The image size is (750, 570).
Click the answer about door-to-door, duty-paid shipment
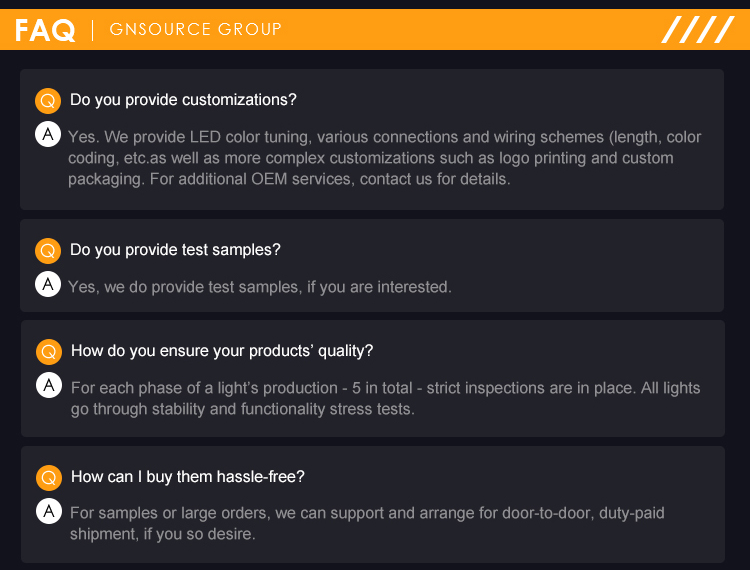(x=367, y=523)
